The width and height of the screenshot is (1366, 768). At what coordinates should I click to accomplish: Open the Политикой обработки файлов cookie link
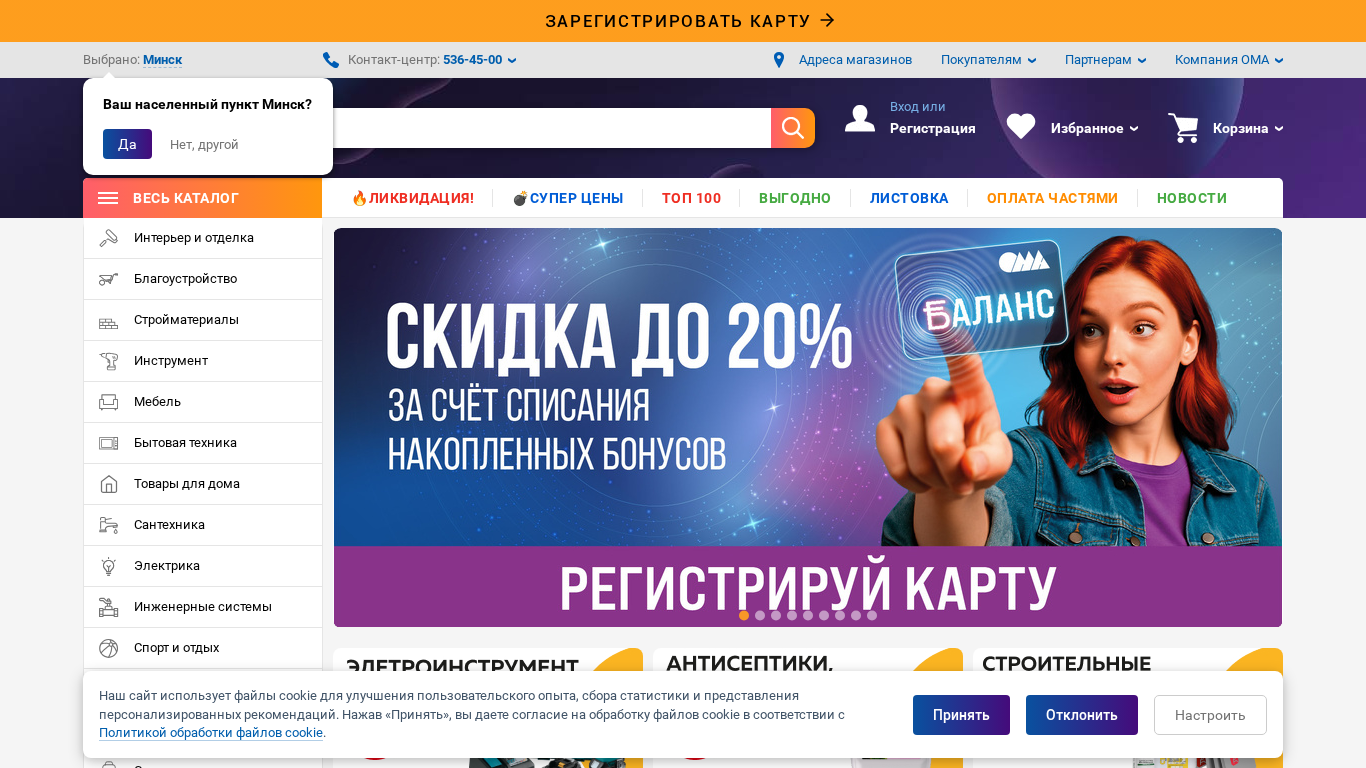tap(211, 733)
